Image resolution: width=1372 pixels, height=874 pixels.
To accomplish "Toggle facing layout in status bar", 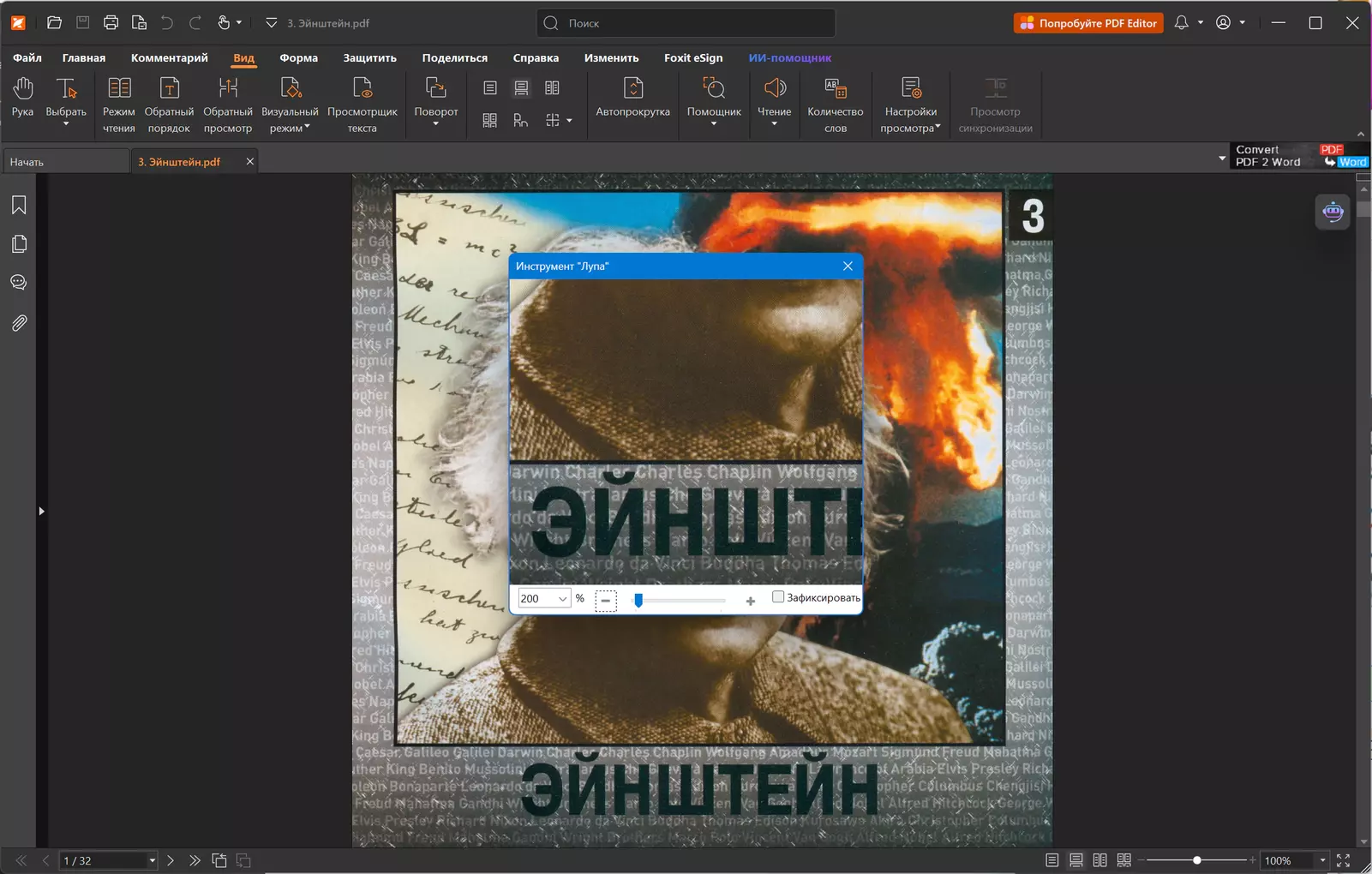I will click(x=1100, y=860).
